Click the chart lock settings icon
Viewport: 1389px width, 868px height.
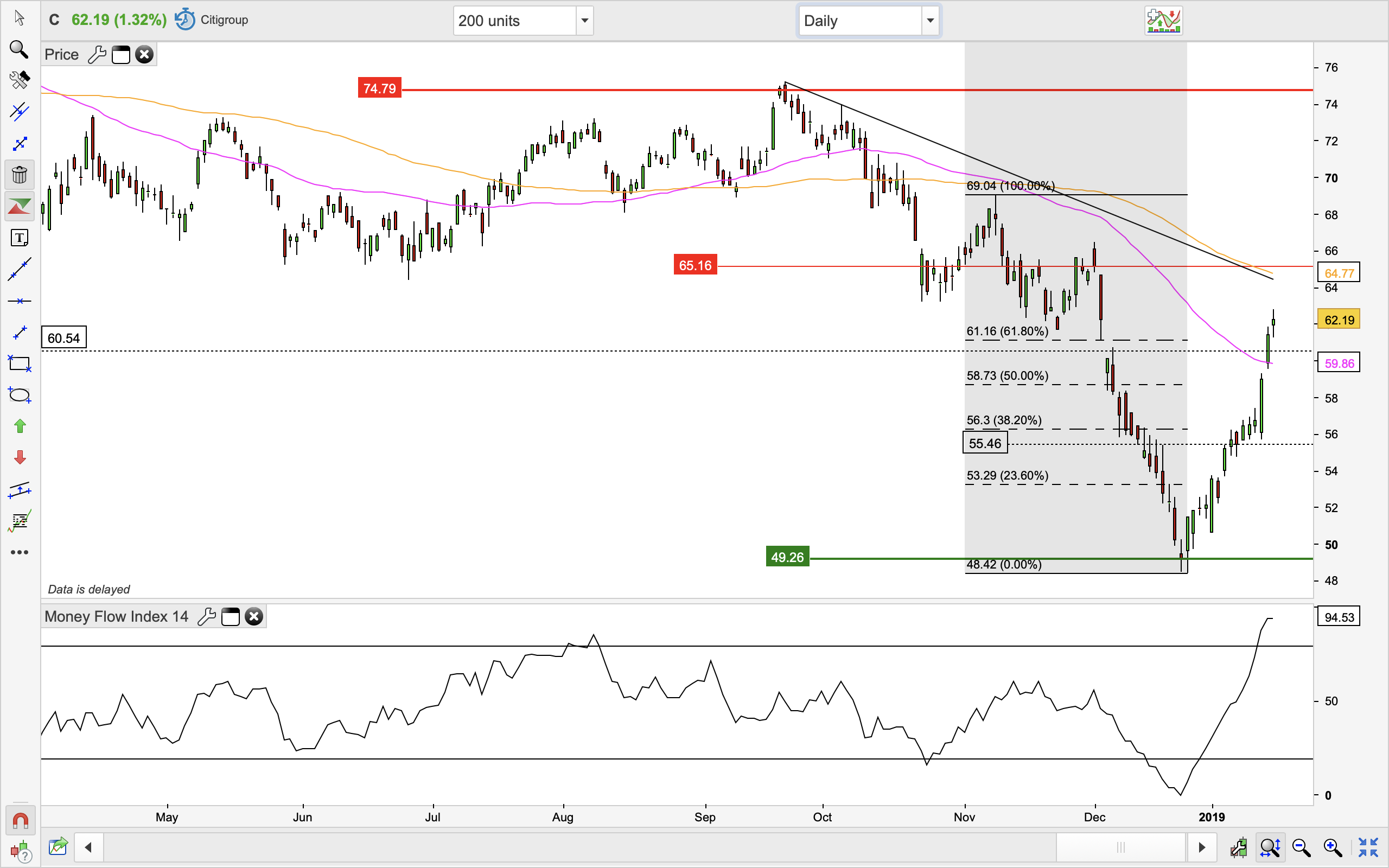[1239, 847]
